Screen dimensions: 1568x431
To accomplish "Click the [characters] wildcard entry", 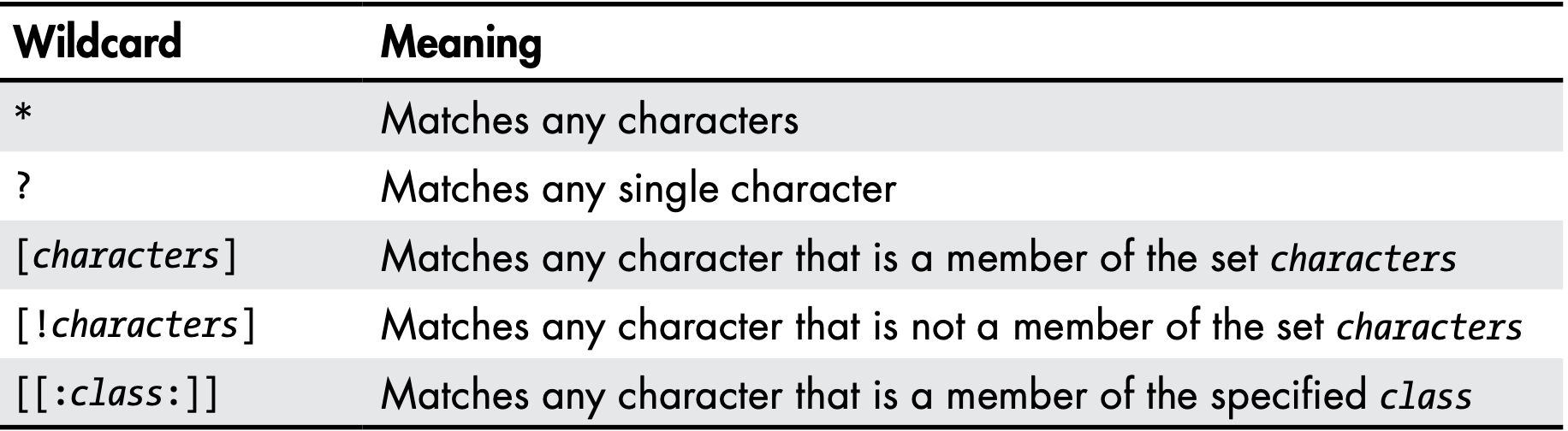I will tap(126, 256).
